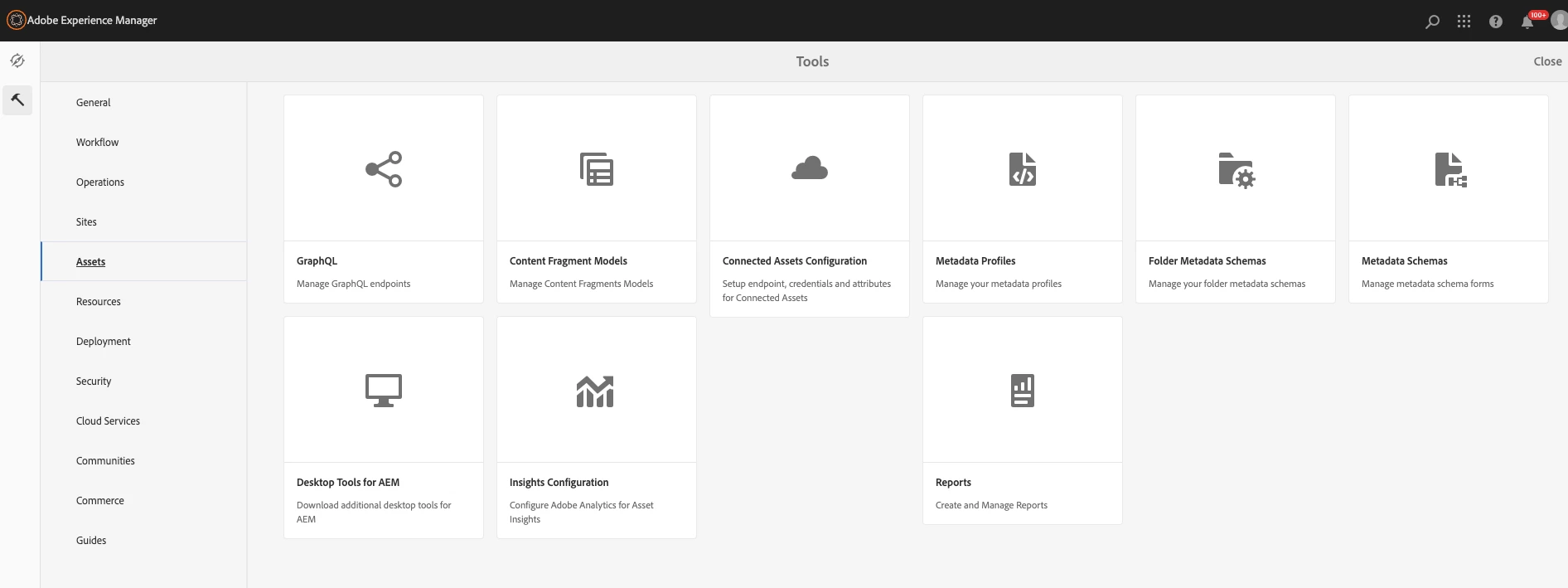Click the Reports document-bars icon
Image resolution: width=1568 pixels, height=588 pixels.
[x=1023, y=391]
